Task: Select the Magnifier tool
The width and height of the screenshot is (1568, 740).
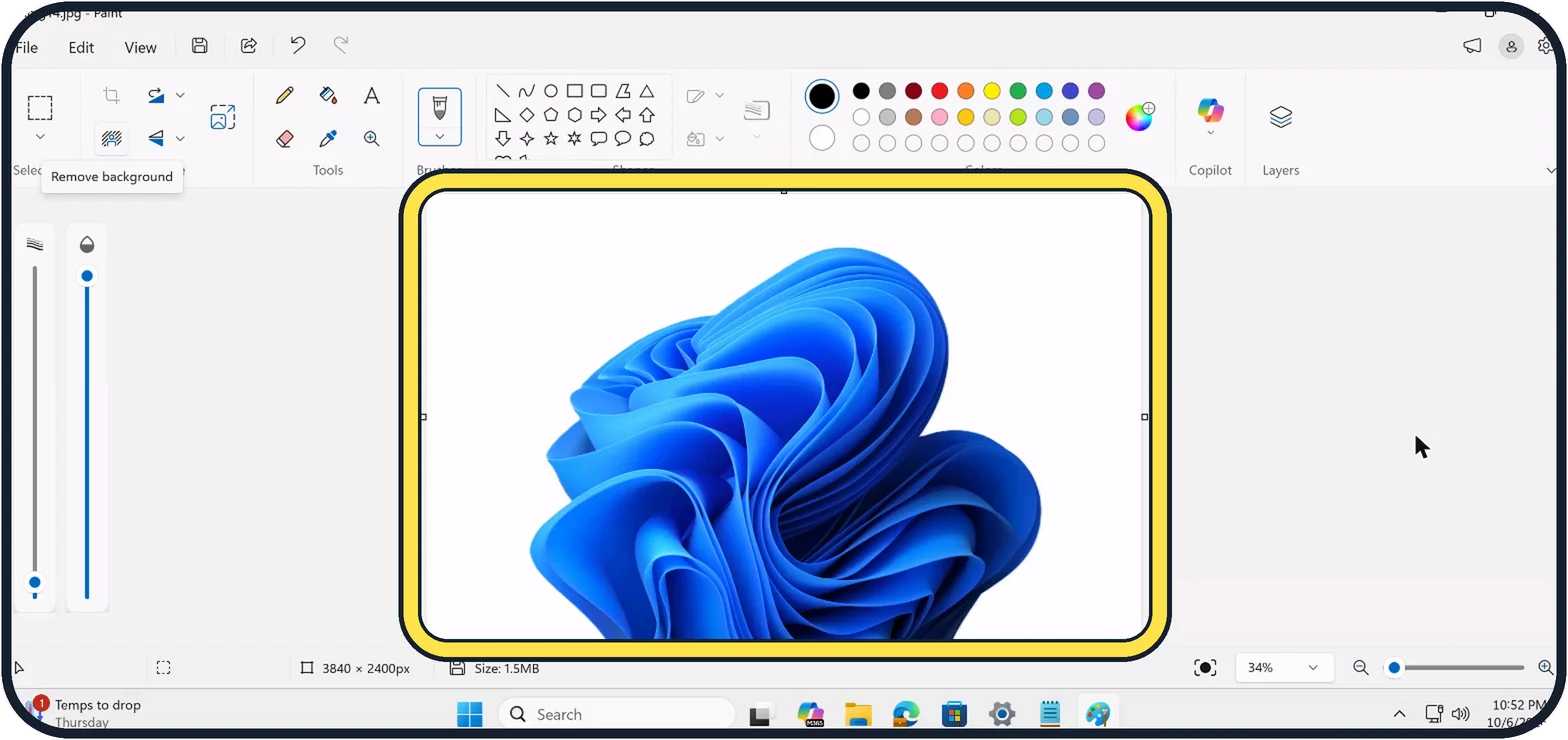Action: (371, 139)
